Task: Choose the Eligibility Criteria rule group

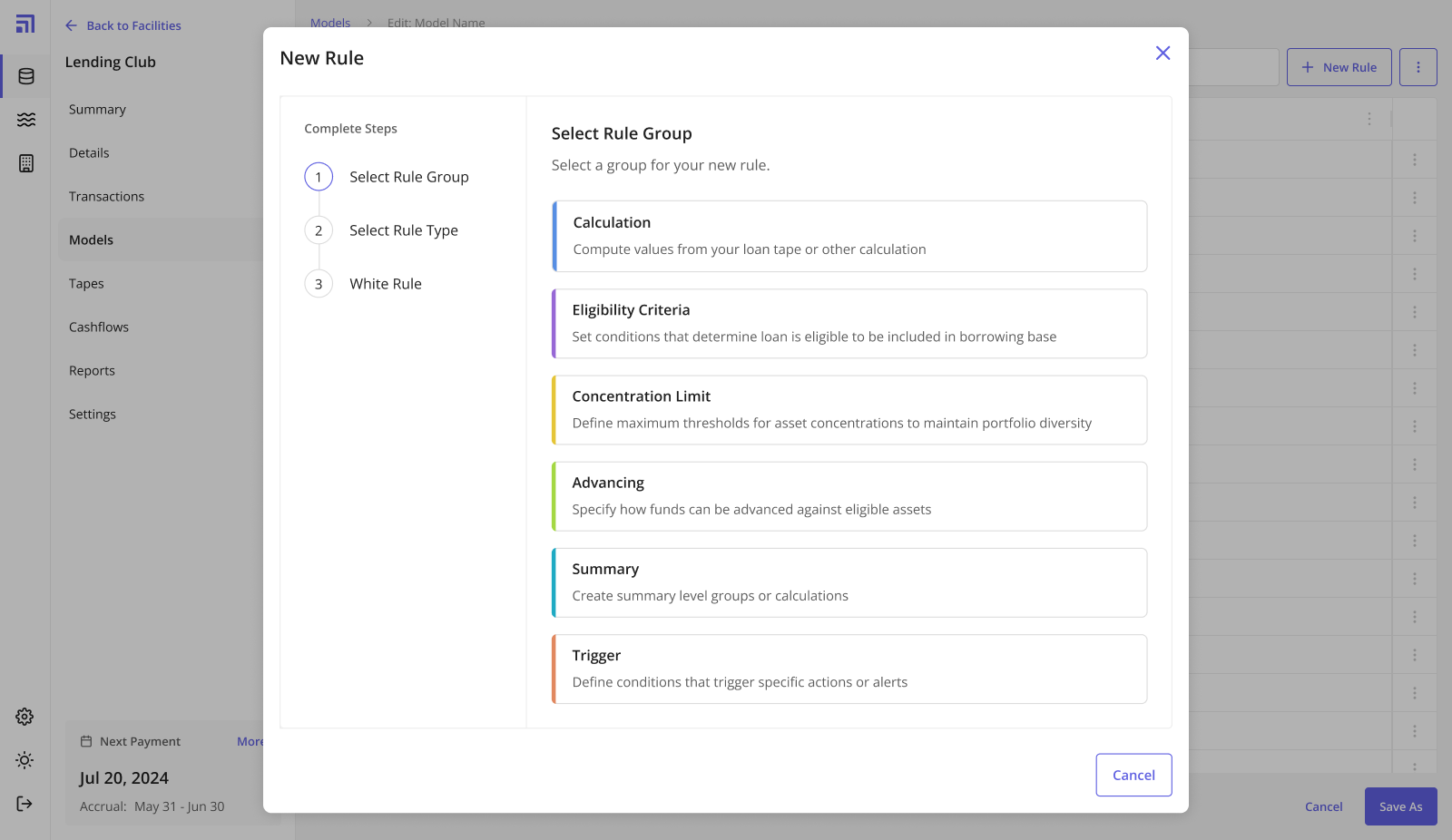Action: tap(849, 324)
